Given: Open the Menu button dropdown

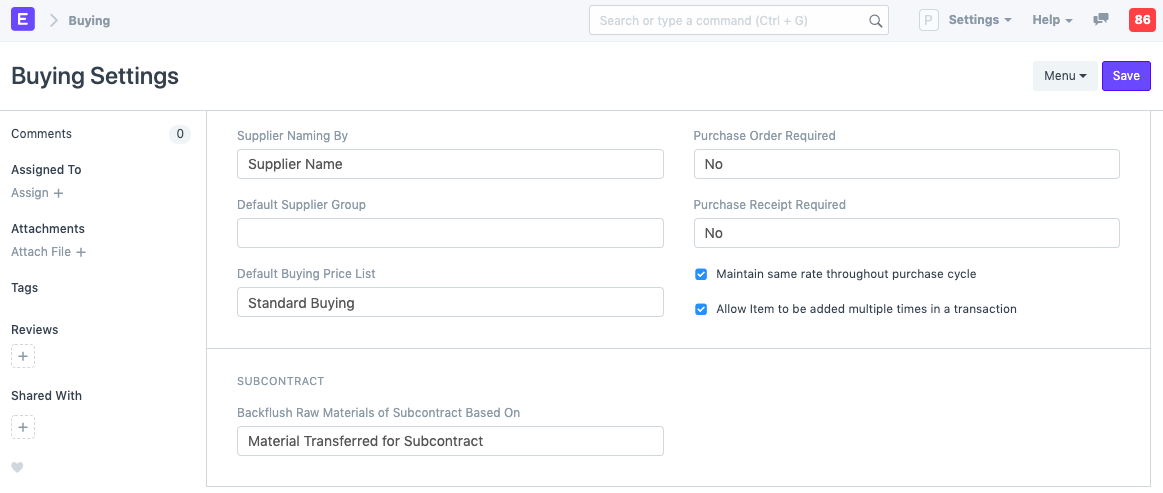Looking at the screenshot, I should (x=1064, y=76).
